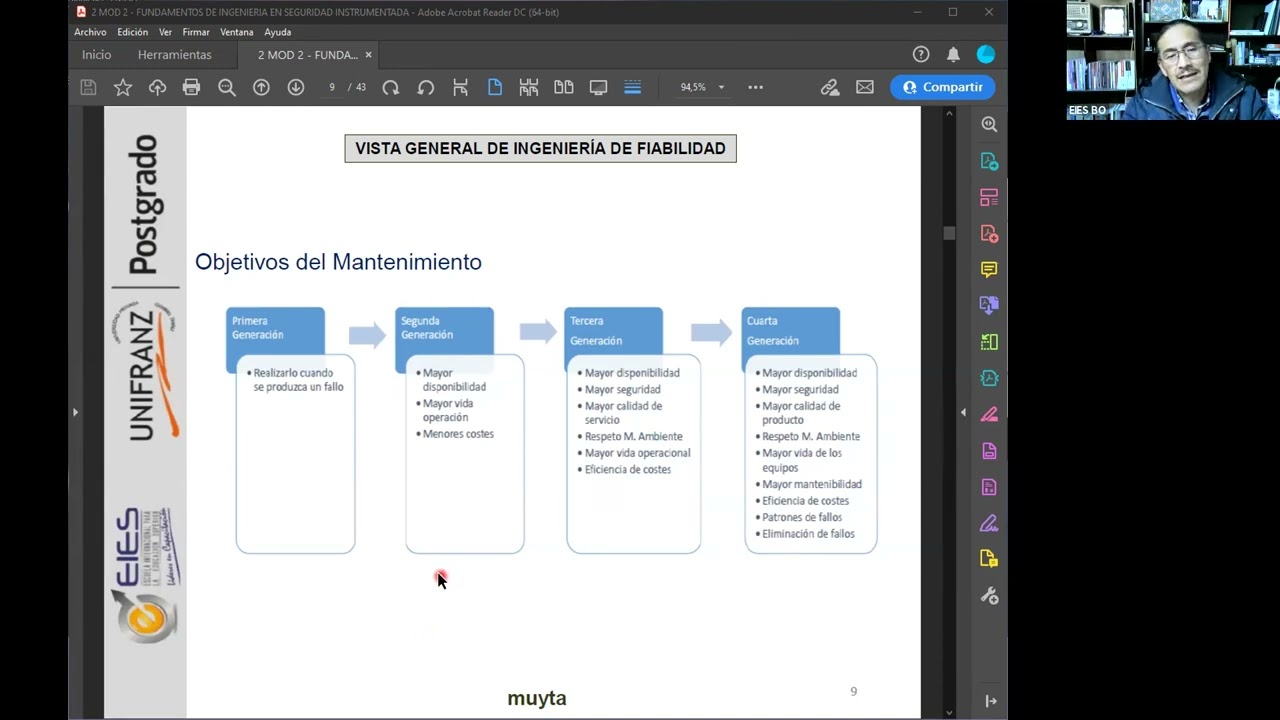The width and height of the screenshot is (1280, 720).
Task: Expand right tools pane at bottom
Action: tap(990, 701)
